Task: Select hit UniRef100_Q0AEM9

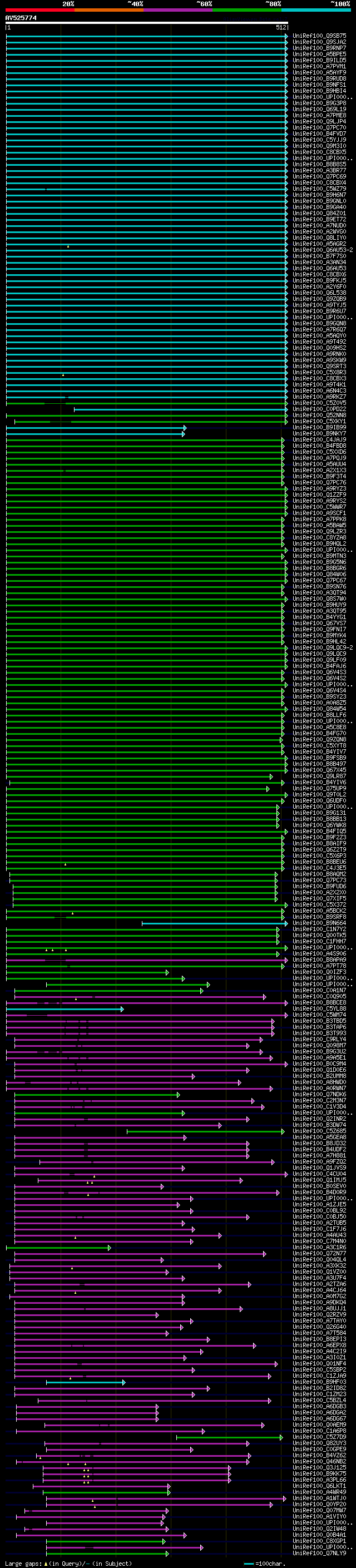Action: pos(319,1424)
